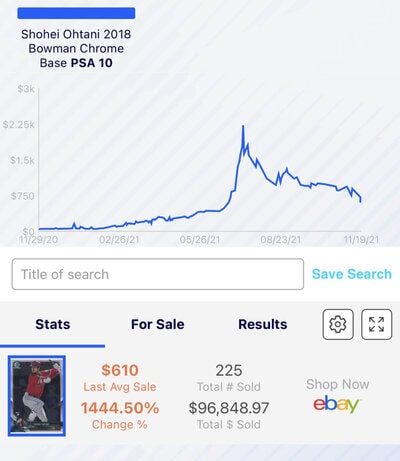The height and width of the screenshot is (461, 400).
Task: Focus the Title of search field
Action: click(x=158, y=274)
